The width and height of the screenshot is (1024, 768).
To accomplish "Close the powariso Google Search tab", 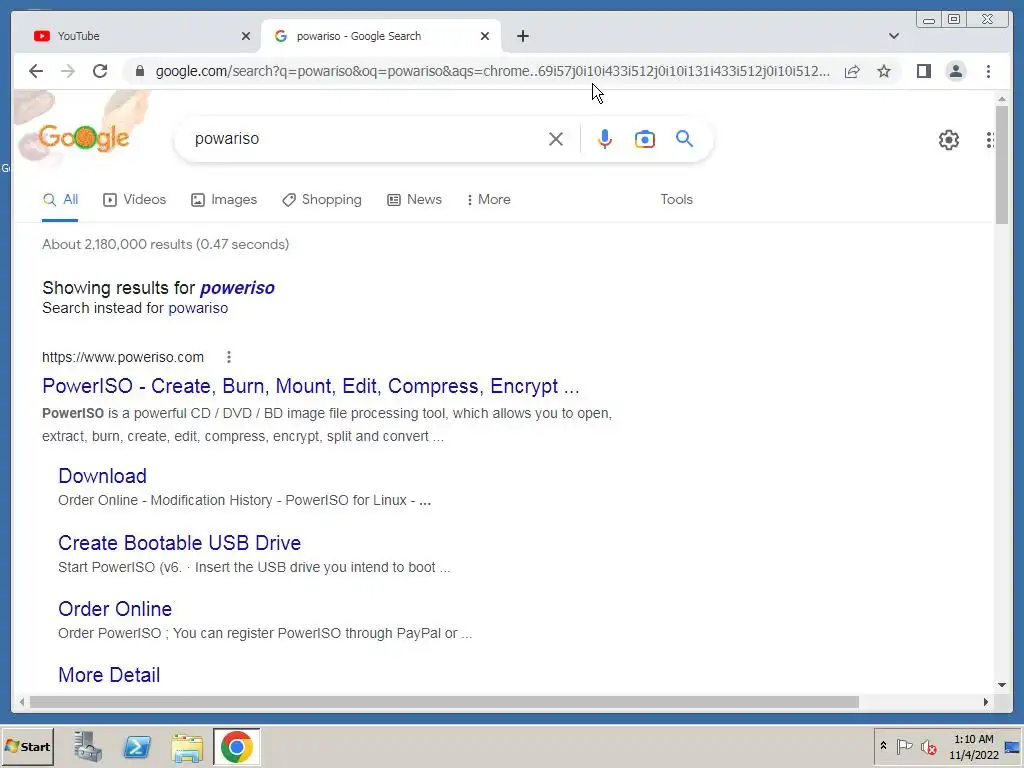I will click(x=485, y=36).
